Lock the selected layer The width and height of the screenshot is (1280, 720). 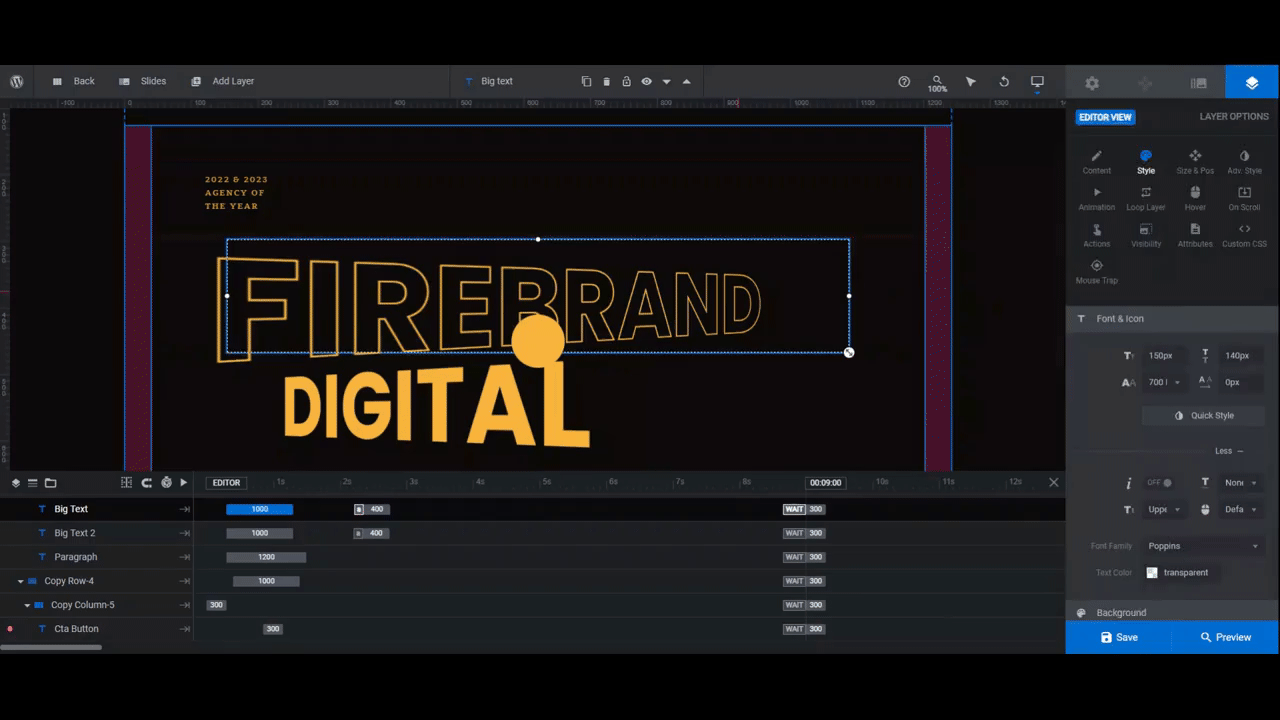click(626, 81)
